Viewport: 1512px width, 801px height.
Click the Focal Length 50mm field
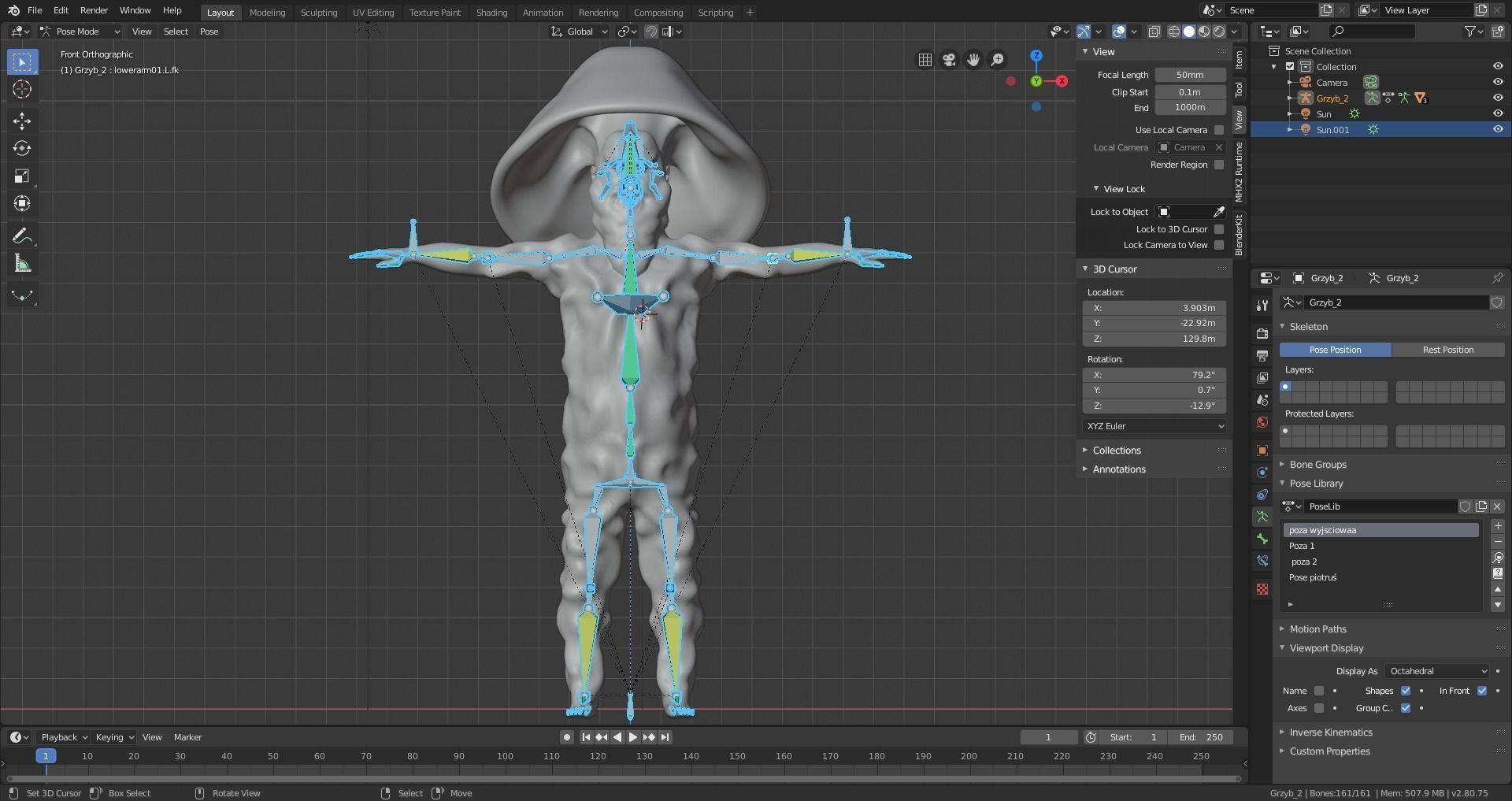pyautogui.click(x=1190, y=75)
